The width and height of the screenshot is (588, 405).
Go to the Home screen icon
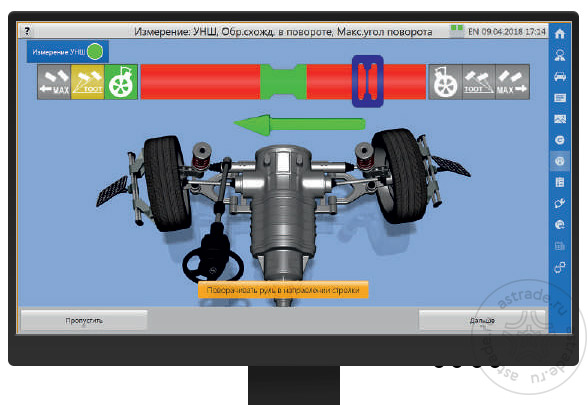pyautogui.click(x=560, y=34)
